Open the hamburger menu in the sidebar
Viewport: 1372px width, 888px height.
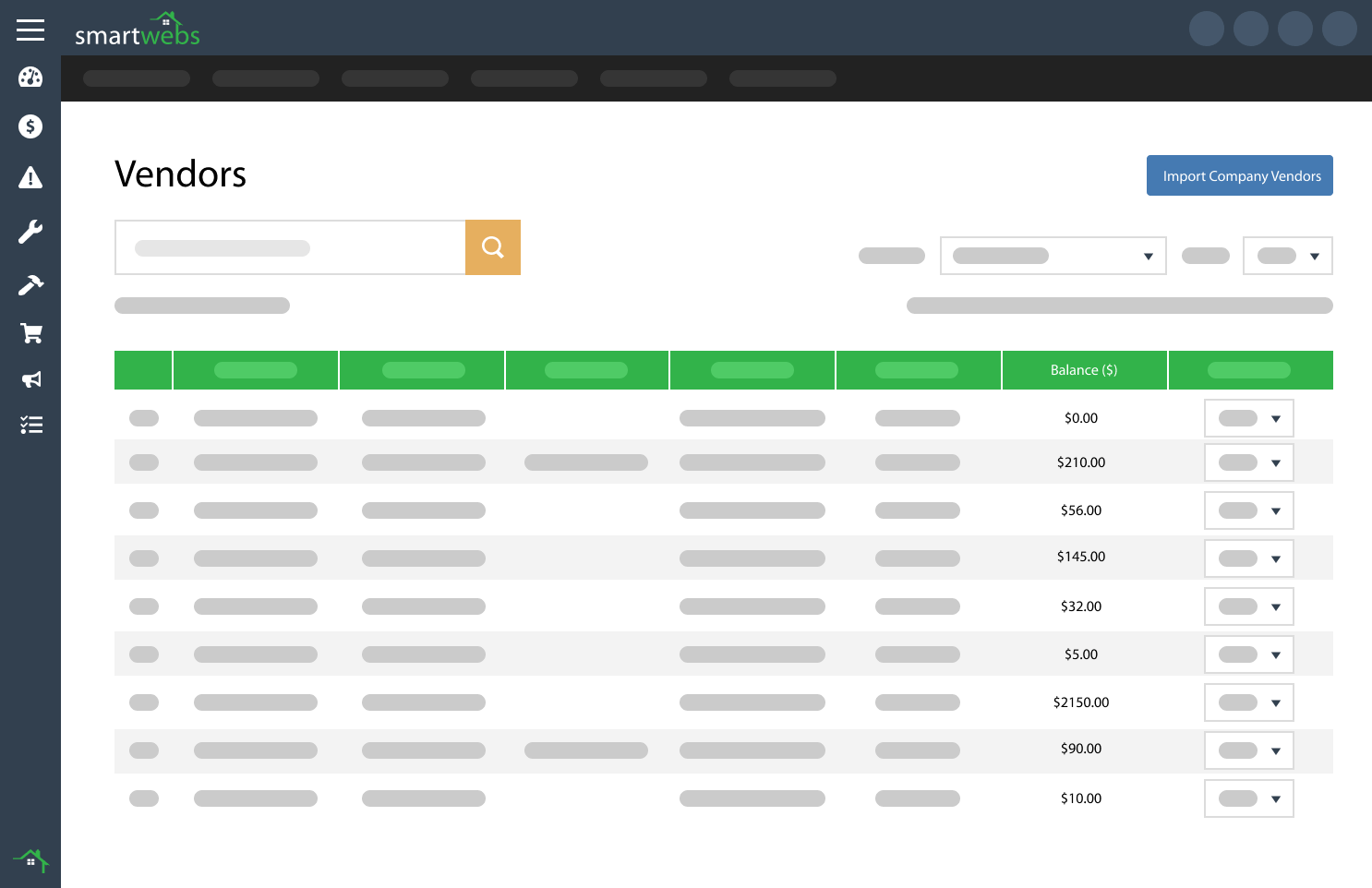30,30
